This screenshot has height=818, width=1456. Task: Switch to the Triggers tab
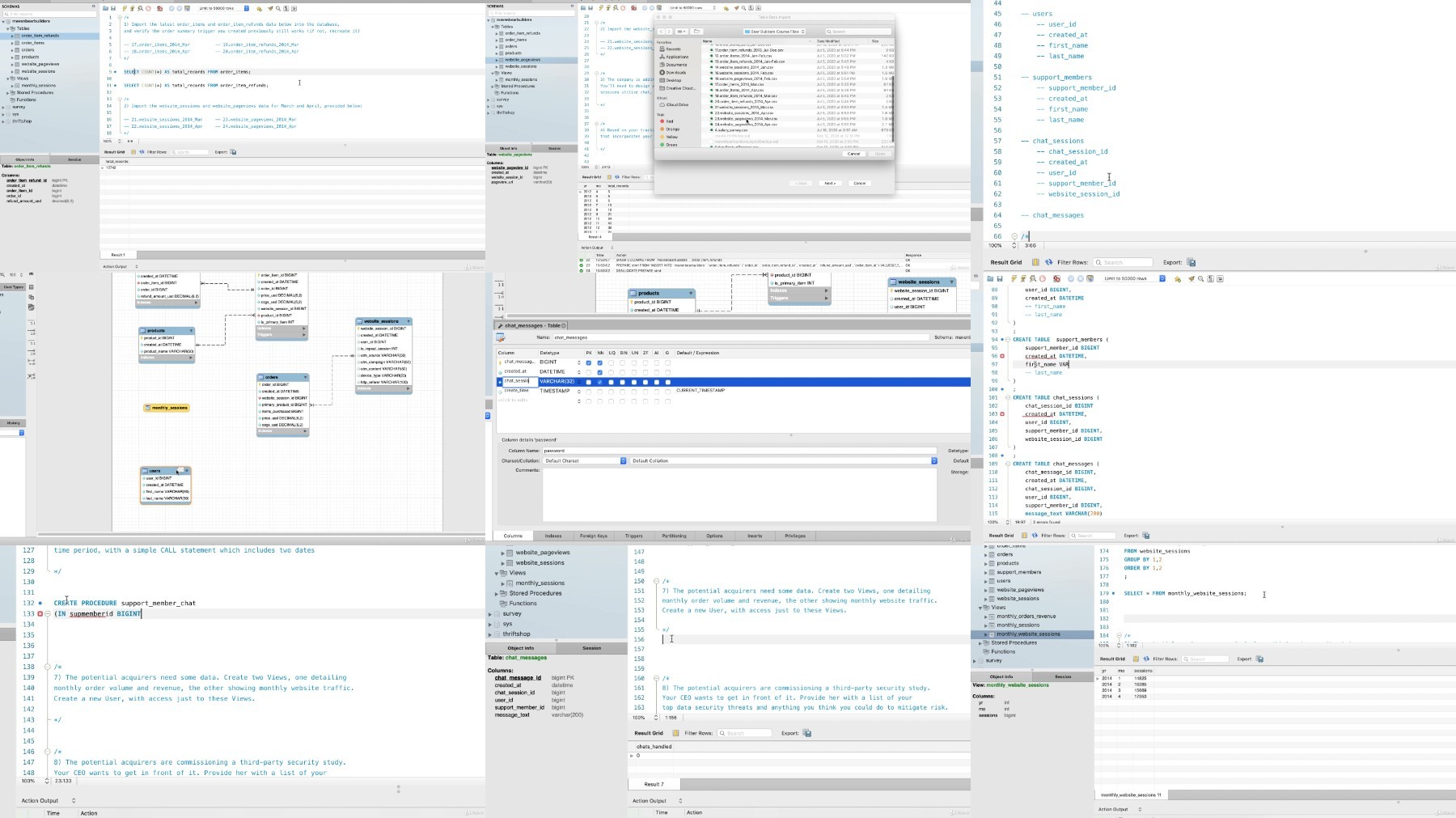pyautogui.click(x=633, y=536)
